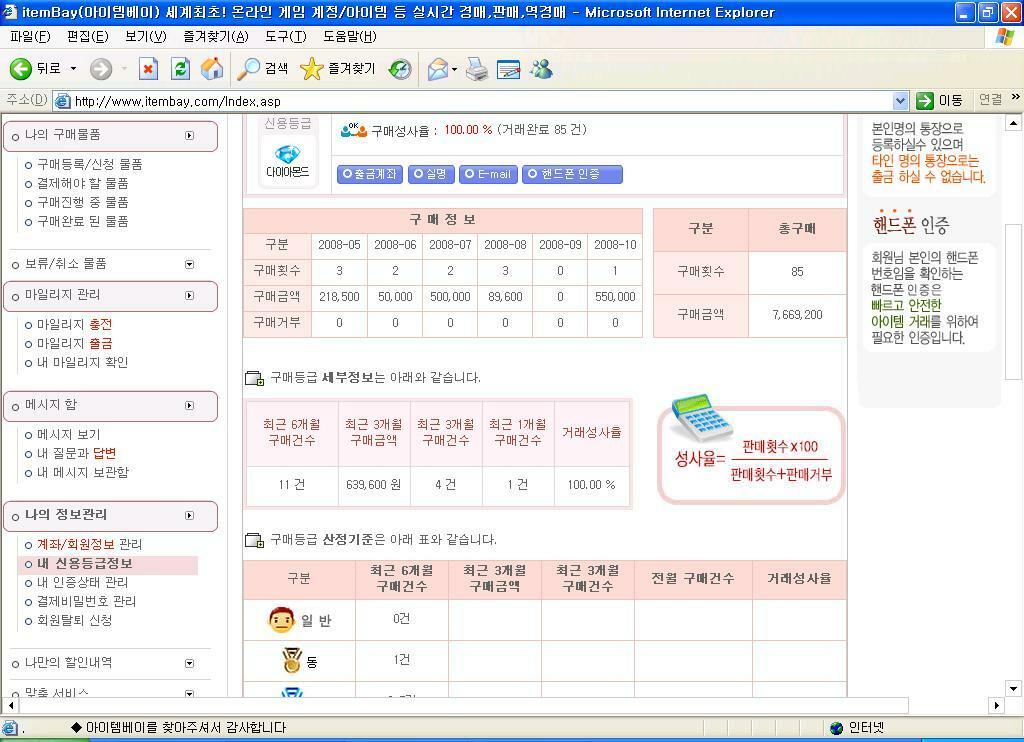Open 계좌/회원정보 관리 link

(89, 545)
